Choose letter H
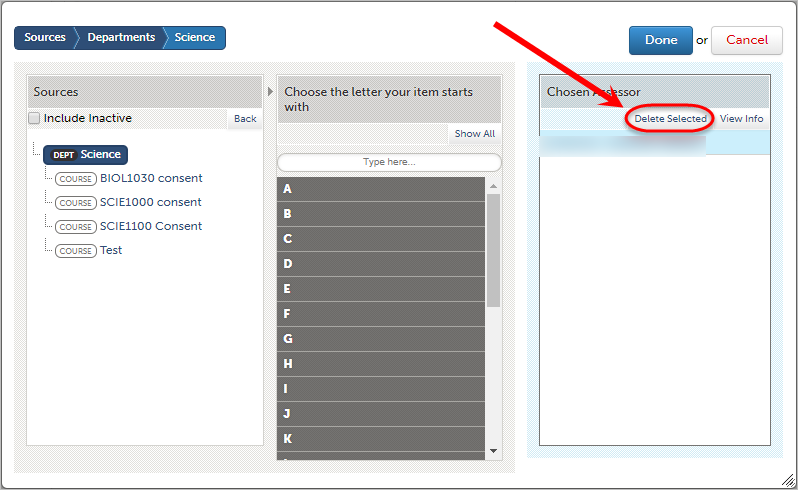The height and width of the screenshot is (490, 798). click(381, 364)
